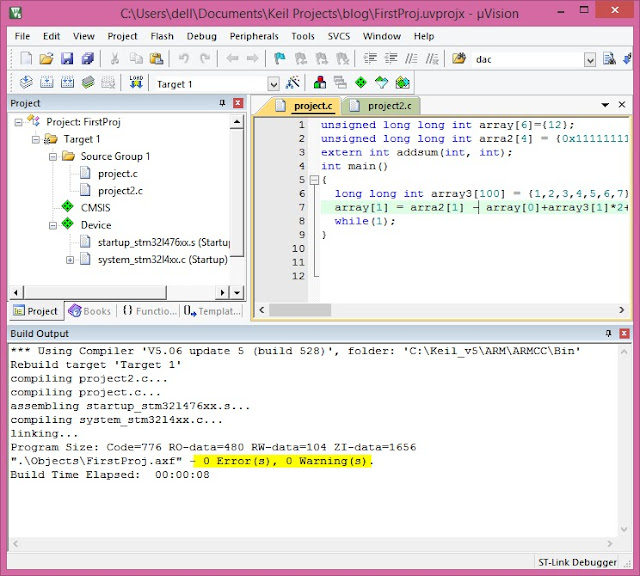
Task: Save the current file
Action: [x=67, y=59]
